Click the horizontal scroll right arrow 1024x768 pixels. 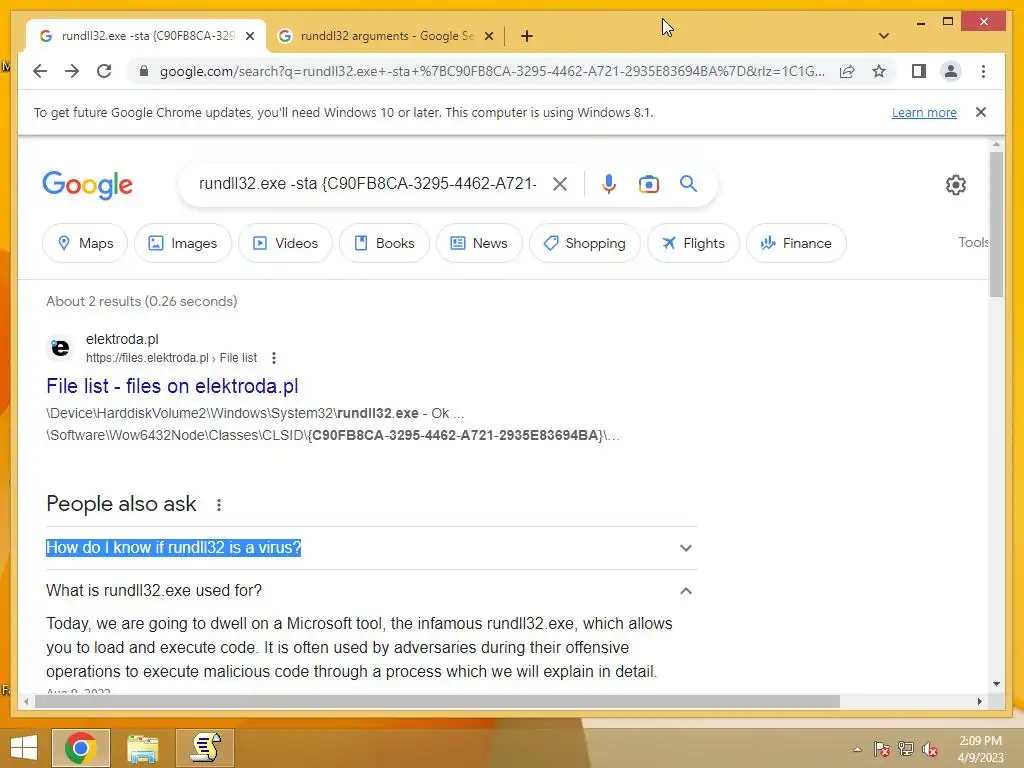(x=980, y=701)
